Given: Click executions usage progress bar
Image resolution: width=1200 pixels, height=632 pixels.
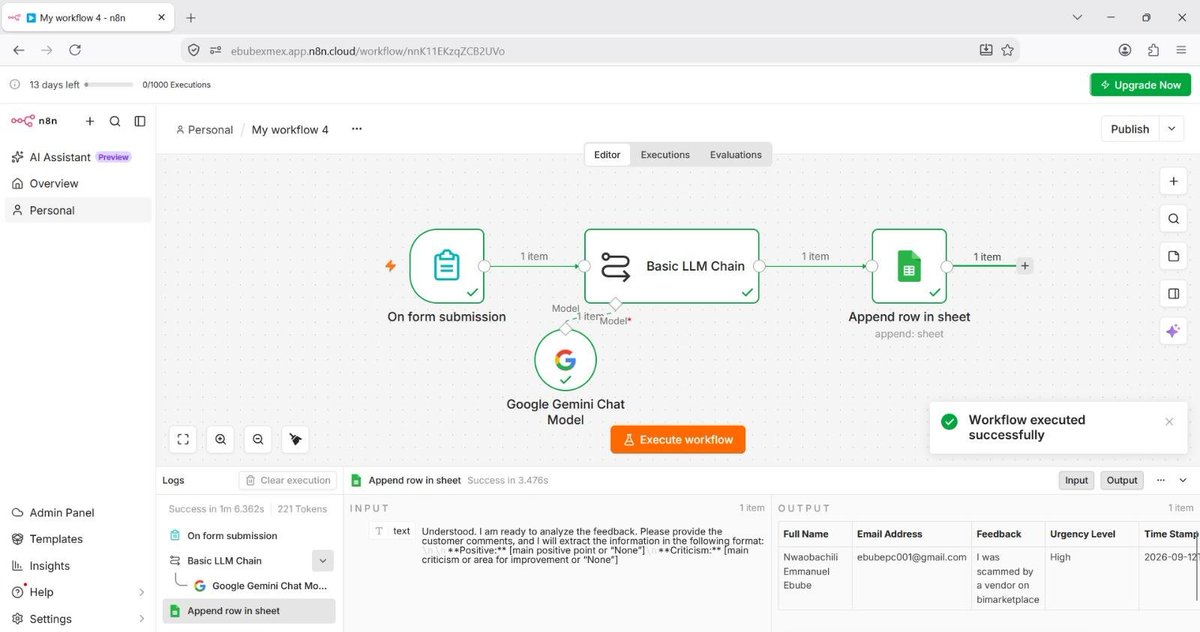Looking at the screenshot, I should point(109,85).
